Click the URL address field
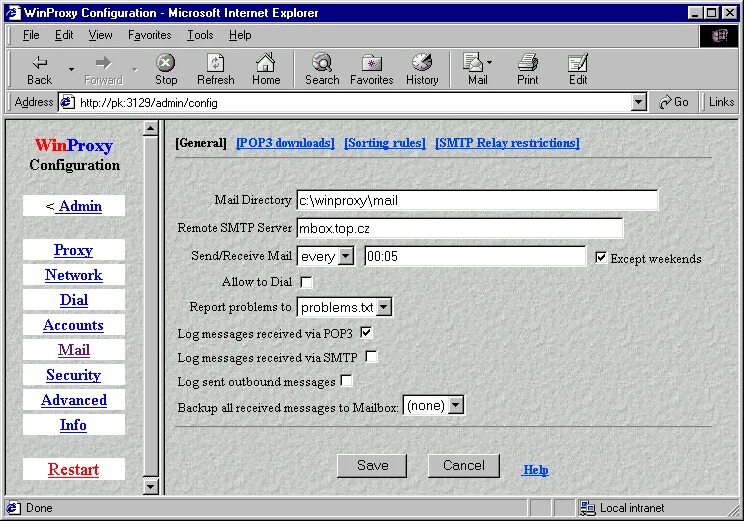 [x=353, y=102]
